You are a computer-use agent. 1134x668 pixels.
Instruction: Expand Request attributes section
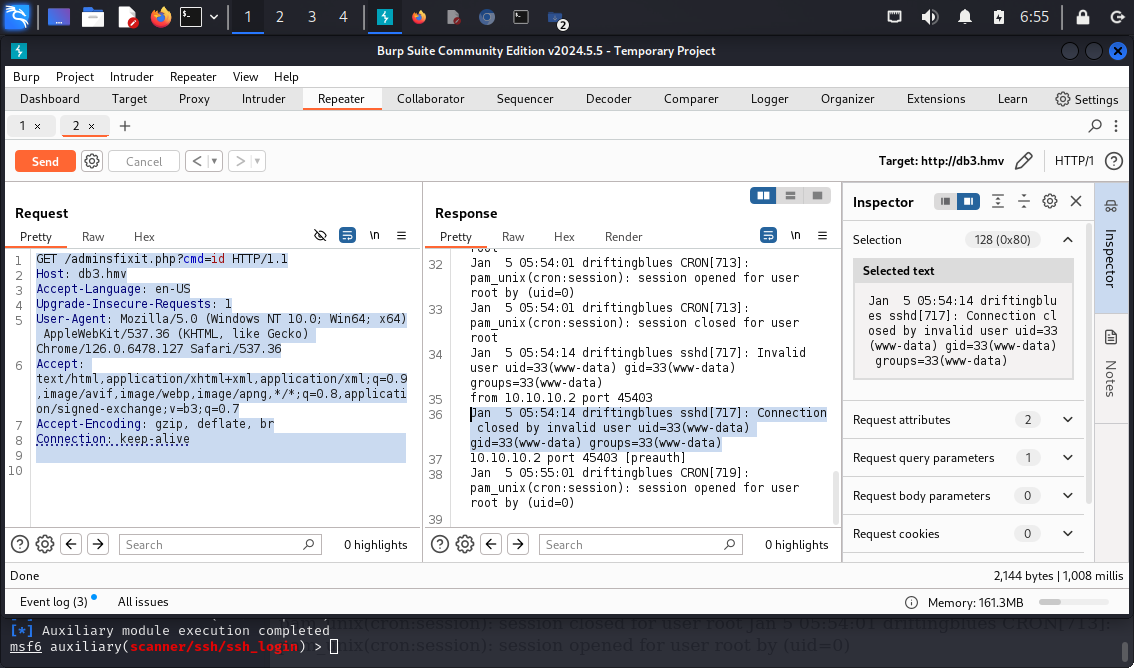(1067, 420)
